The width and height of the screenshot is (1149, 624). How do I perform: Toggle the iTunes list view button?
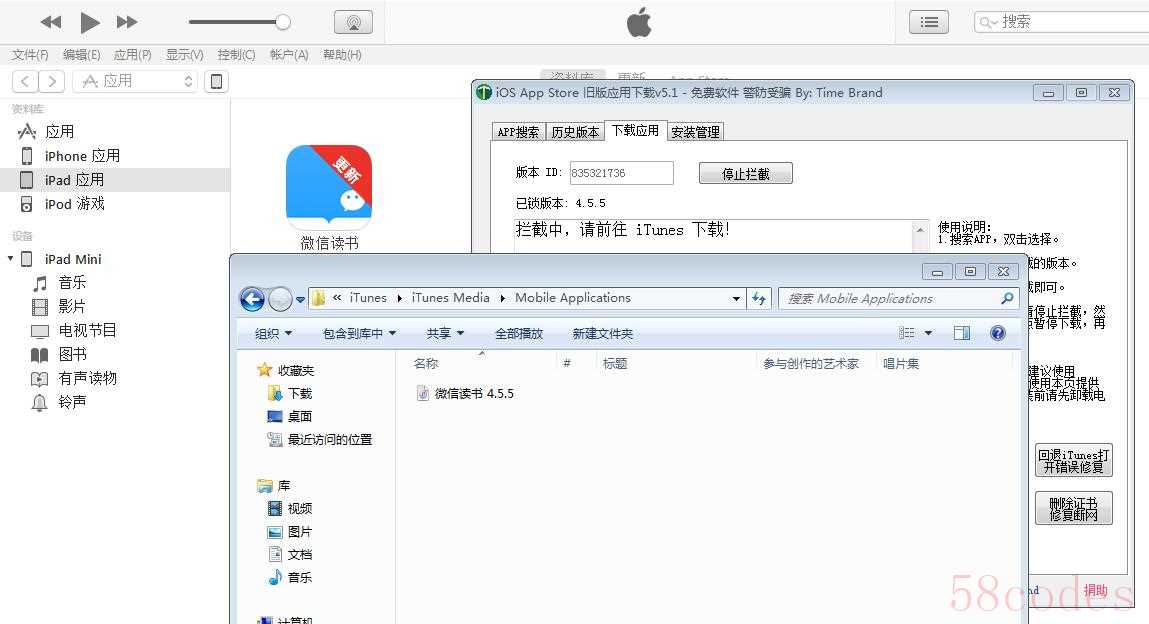click(929, 22)
